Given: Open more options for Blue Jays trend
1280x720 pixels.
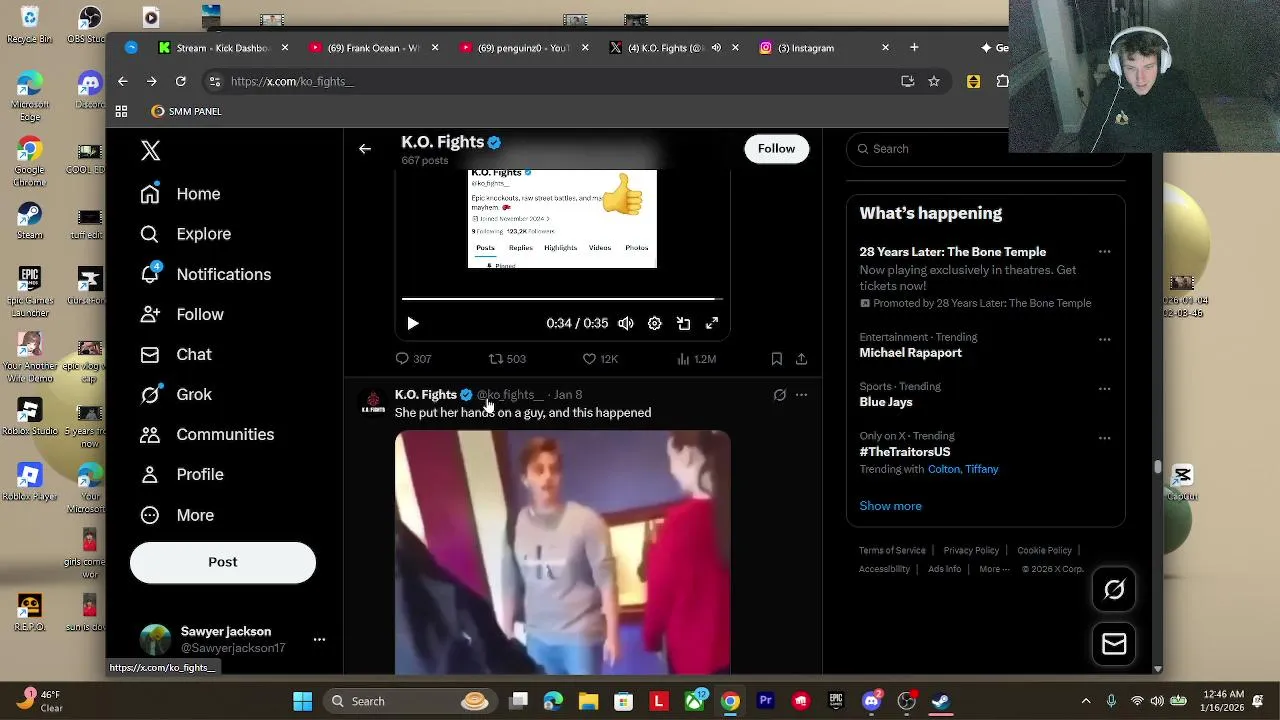Looking at the screenshot, I should point(1104,388).
